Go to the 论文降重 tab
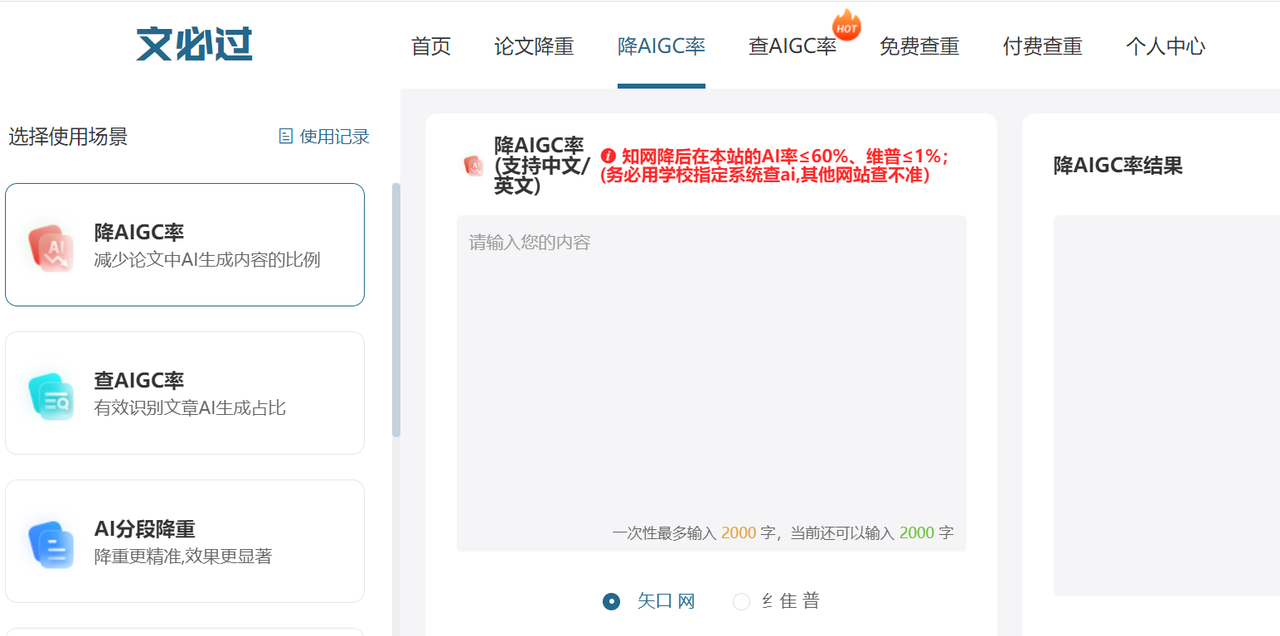This screenshot has height=636, width=1280. 534,46
